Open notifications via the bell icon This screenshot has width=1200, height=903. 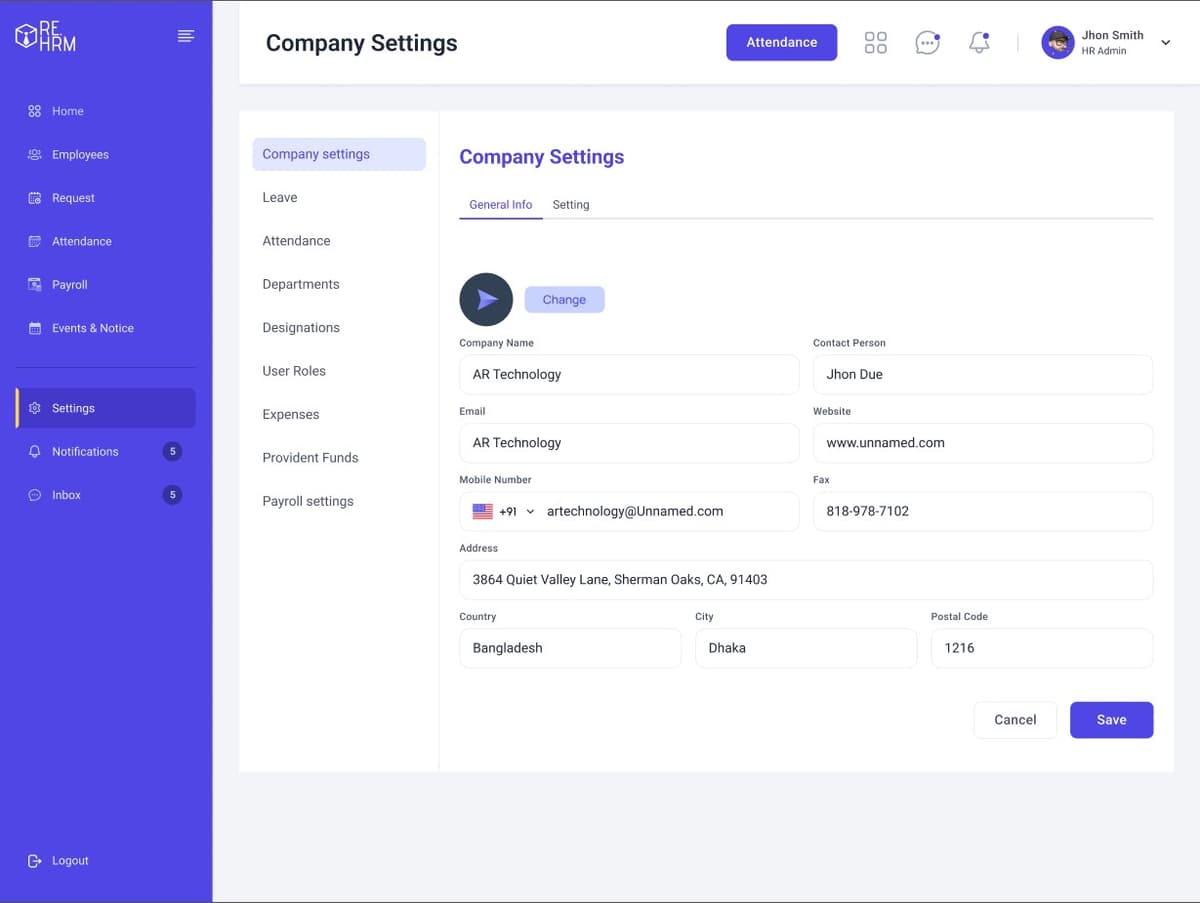978,42
